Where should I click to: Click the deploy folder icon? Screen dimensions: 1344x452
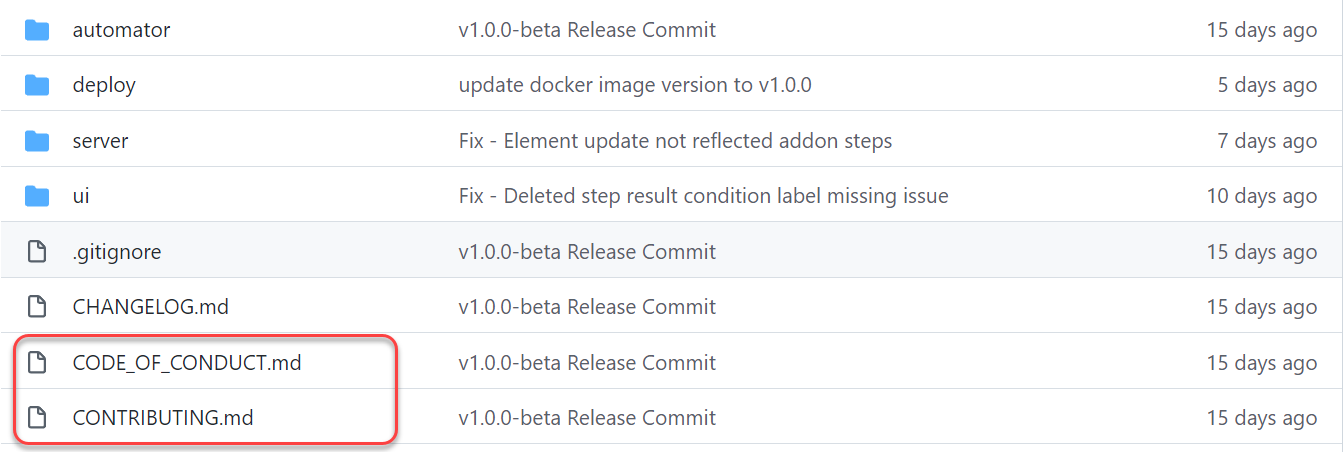click(x=37, y=85)
